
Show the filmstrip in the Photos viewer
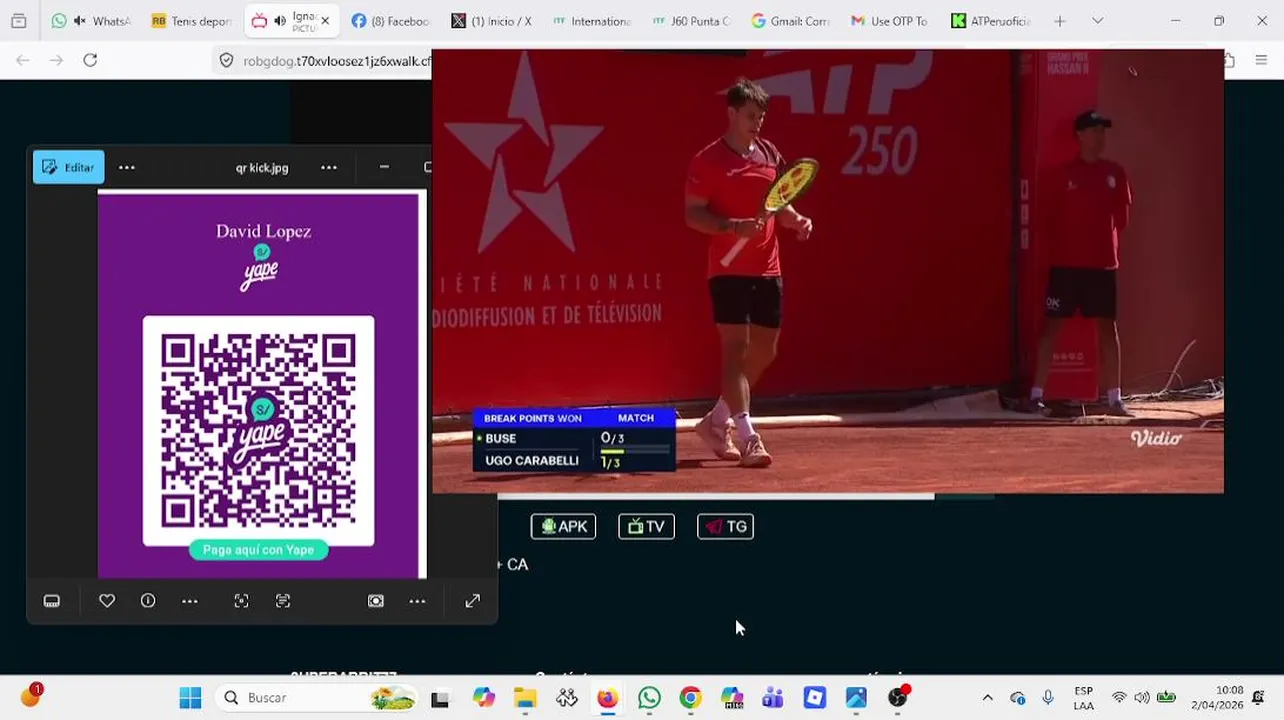52,601
